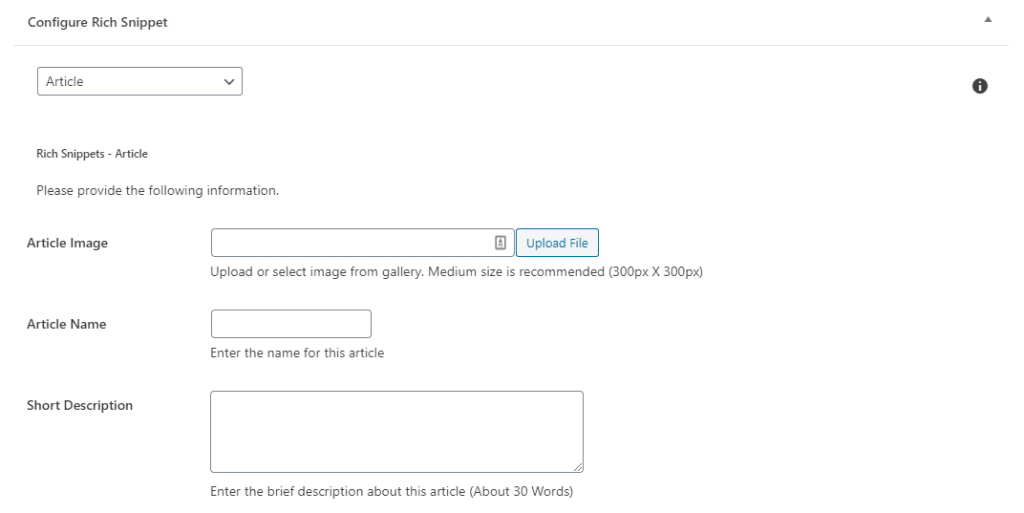Collapse the Configure Rich Snippet panel triangle
The width and height of the screenshot is (1024, 513).
pos(987,20)
